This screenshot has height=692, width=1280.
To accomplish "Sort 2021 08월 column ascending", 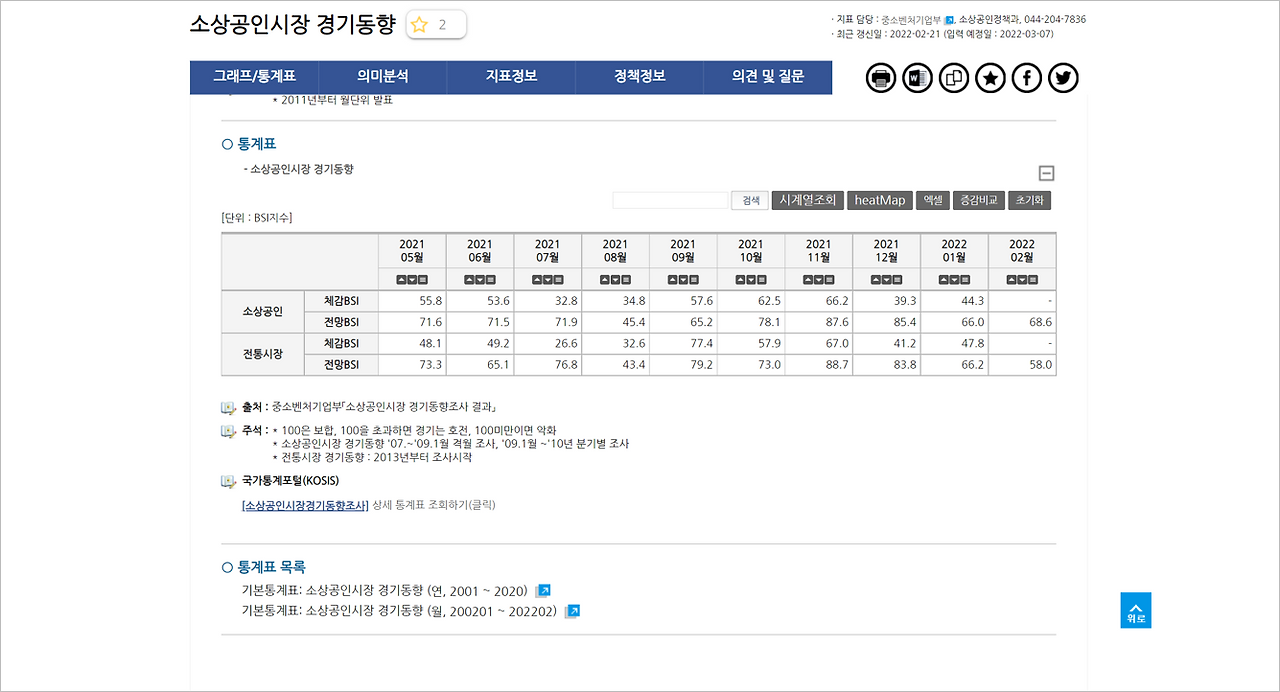I will click(604, 280).
